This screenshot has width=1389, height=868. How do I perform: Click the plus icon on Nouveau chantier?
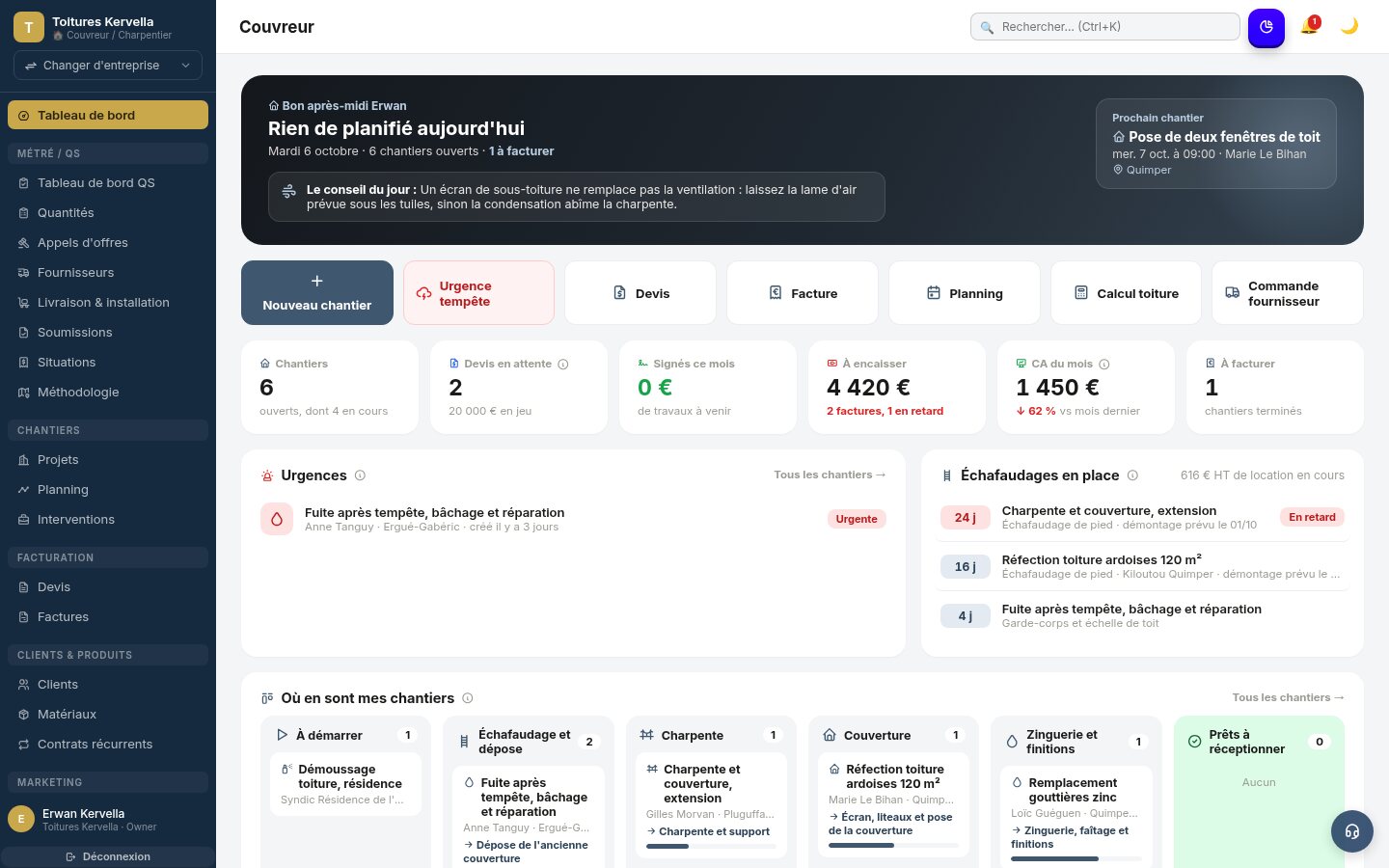[x=317, y=281]
